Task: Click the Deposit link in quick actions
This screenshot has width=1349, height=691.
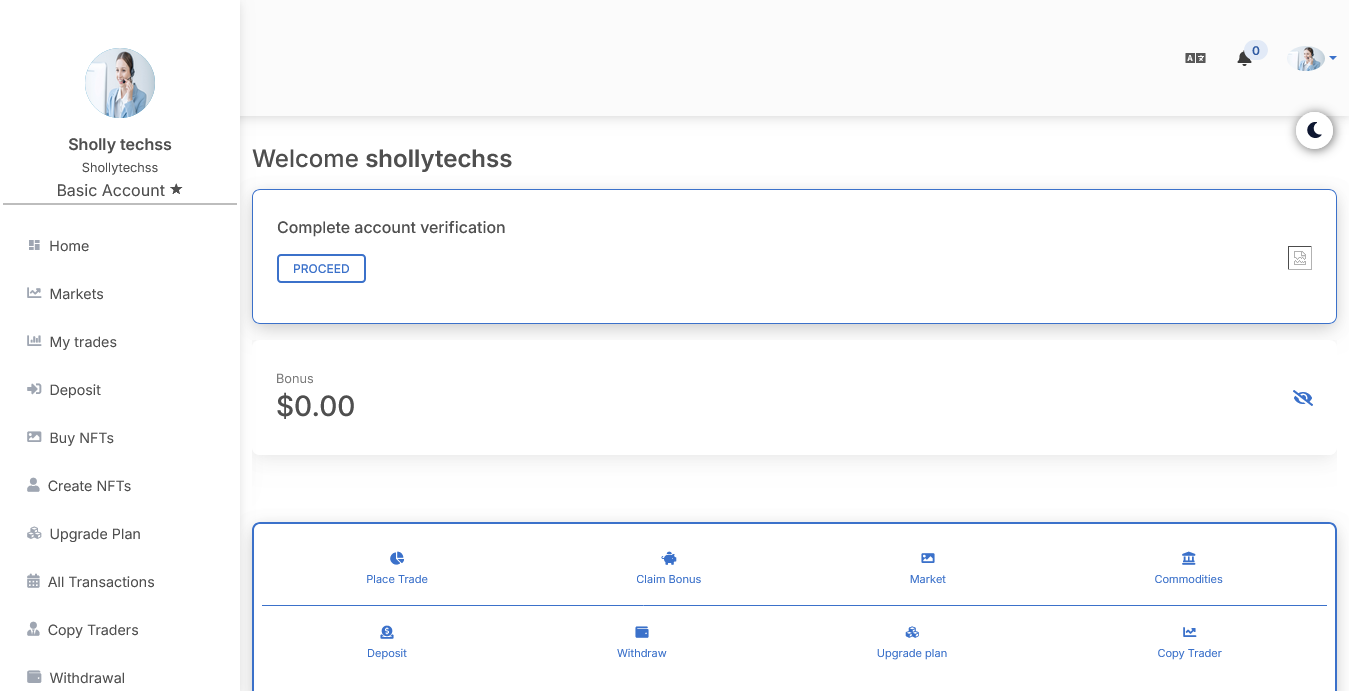Action: [387, 653]
